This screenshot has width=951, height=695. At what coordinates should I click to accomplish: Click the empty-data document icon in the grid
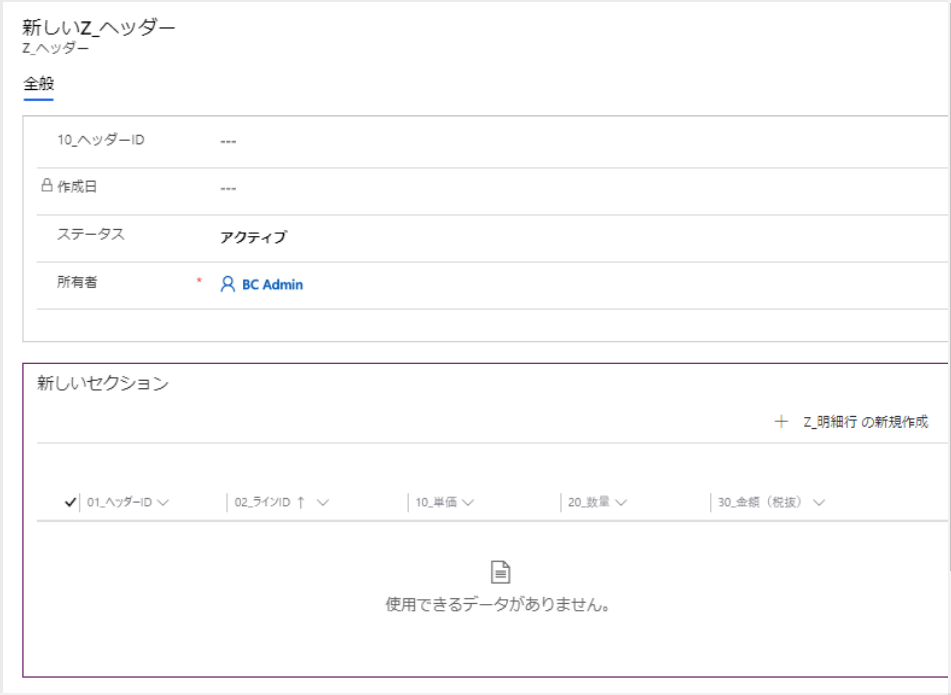click(x=500, y=572)
